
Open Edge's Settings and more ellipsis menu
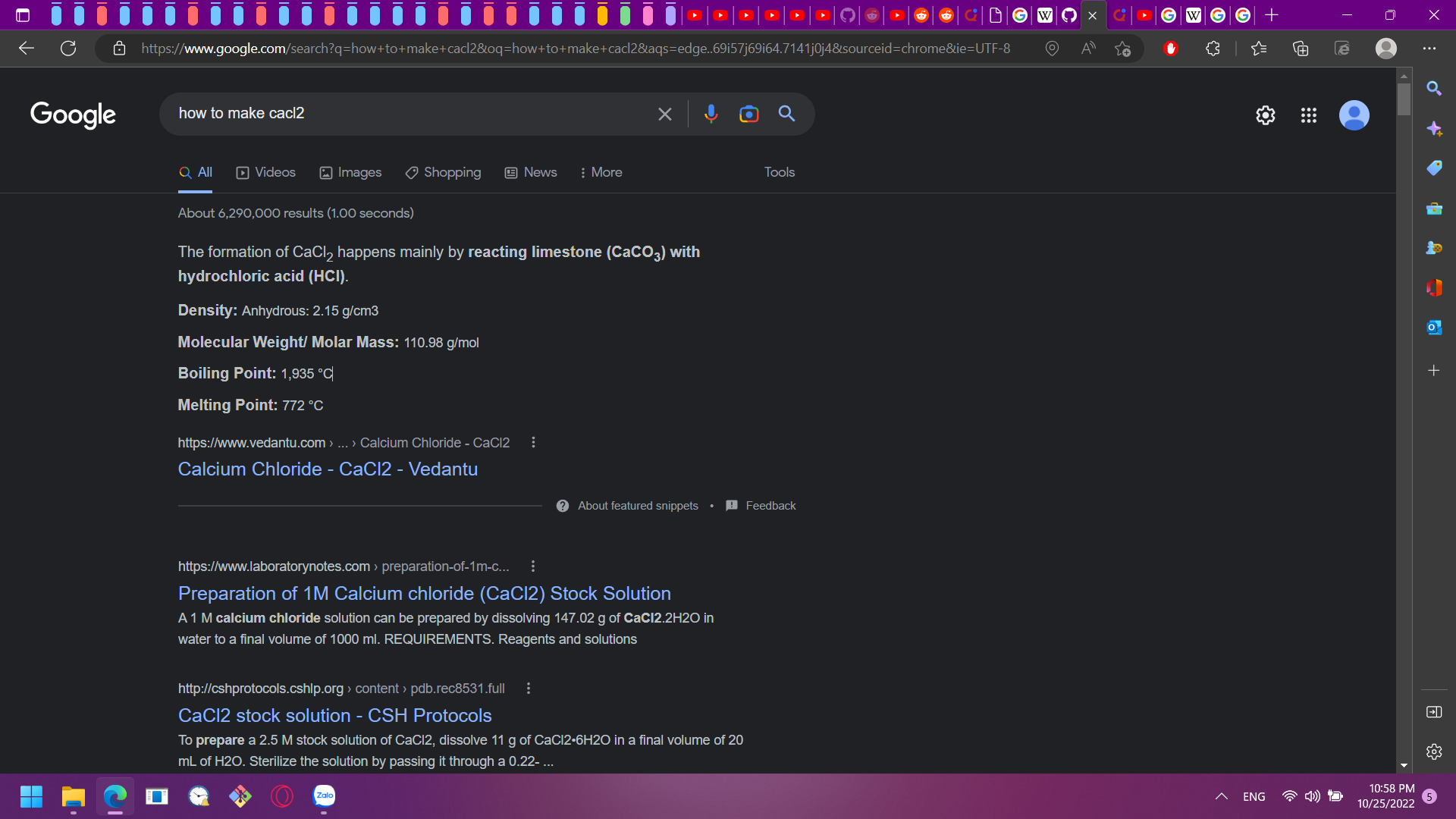pos(1430,49)
